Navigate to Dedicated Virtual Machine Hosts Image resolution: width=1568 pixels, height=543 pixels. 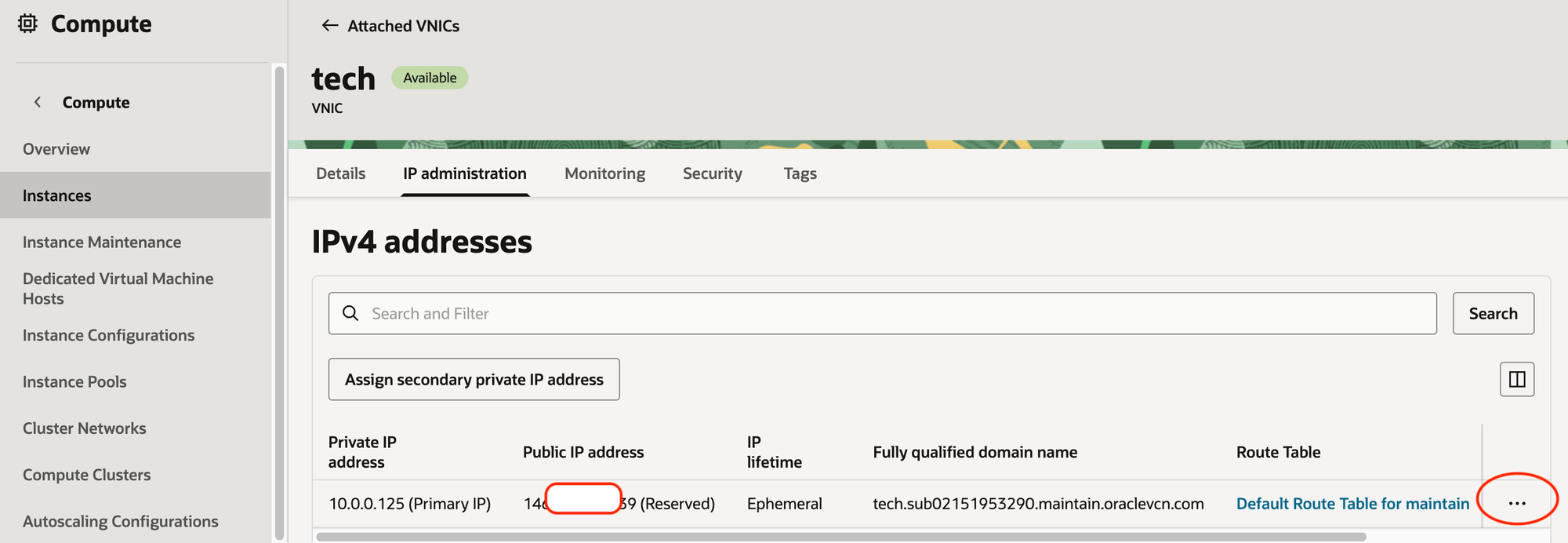tap(118, 289)
